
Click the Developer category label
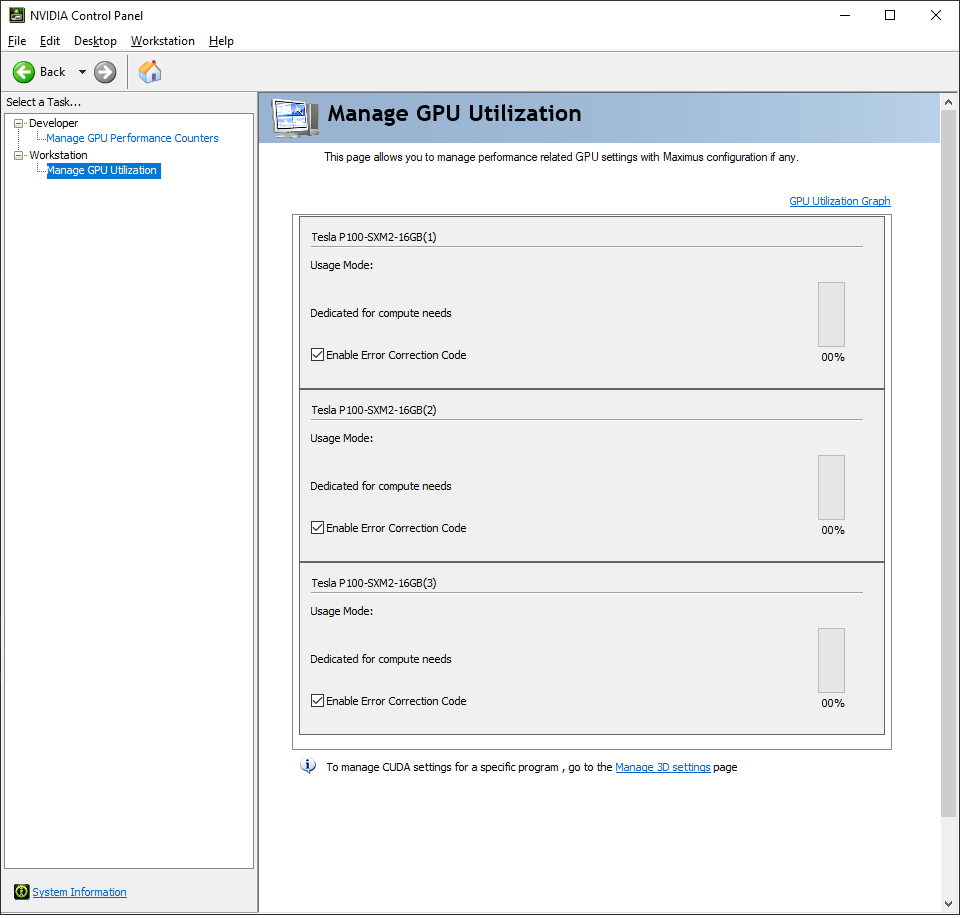pos(54,124)
